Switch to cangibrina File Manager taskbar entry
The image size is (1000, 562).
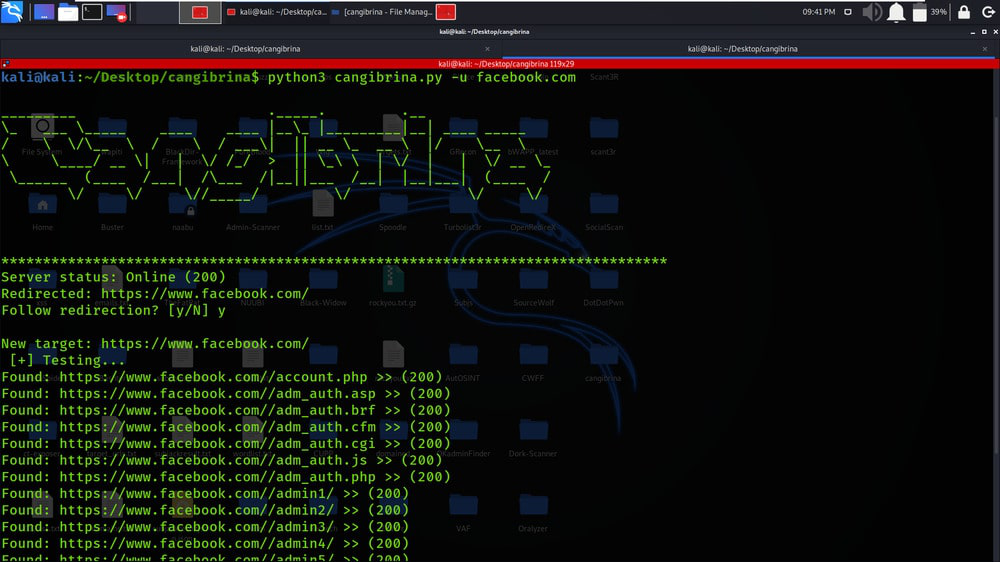coord(382,12)
